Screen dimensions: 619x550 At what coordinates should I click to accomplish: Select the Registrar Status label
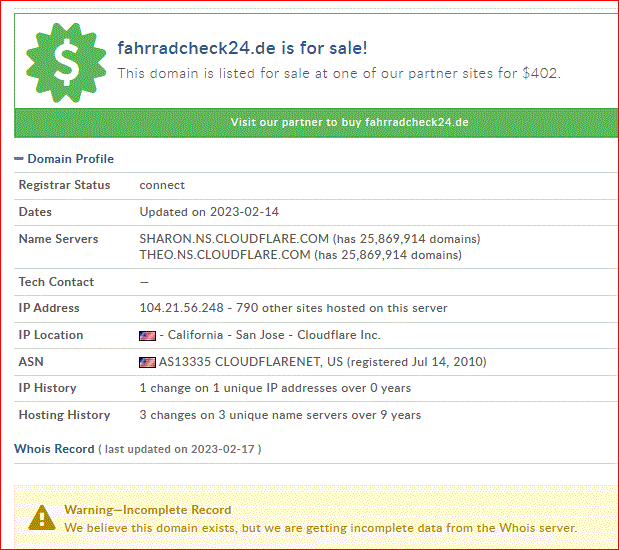coord(64,185)
